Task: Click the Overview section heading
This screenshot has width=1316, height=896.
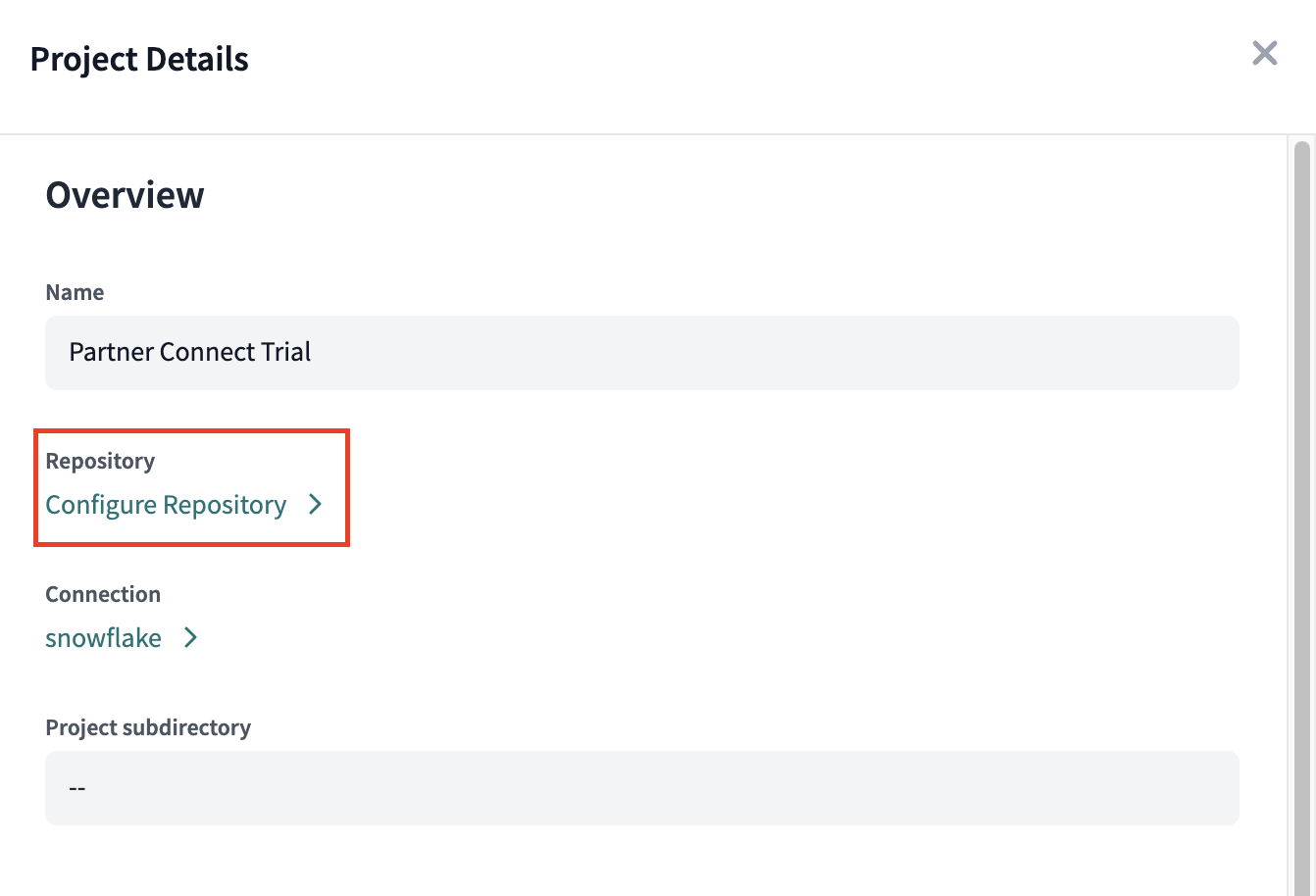Action: coord(125,195)
